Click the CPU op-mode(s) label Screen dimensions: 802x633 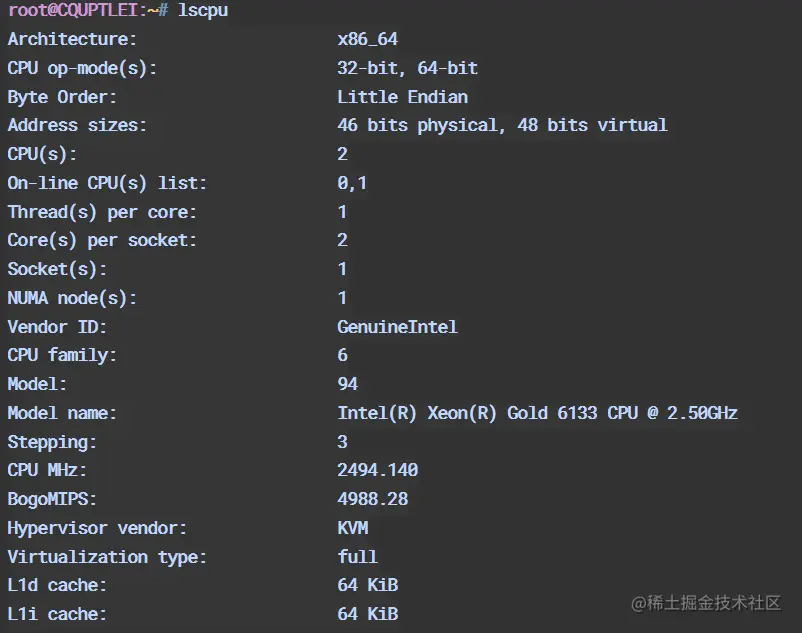(82, 69)
